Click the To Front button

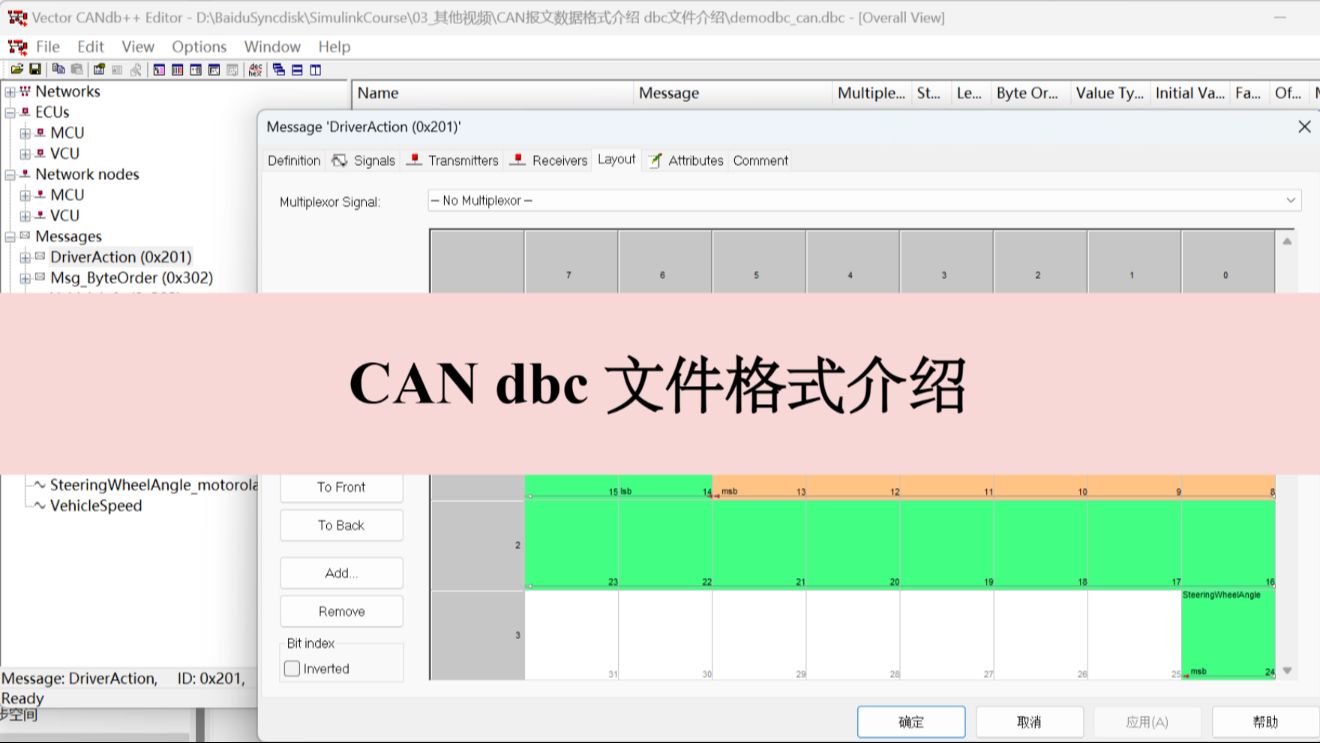341,487
